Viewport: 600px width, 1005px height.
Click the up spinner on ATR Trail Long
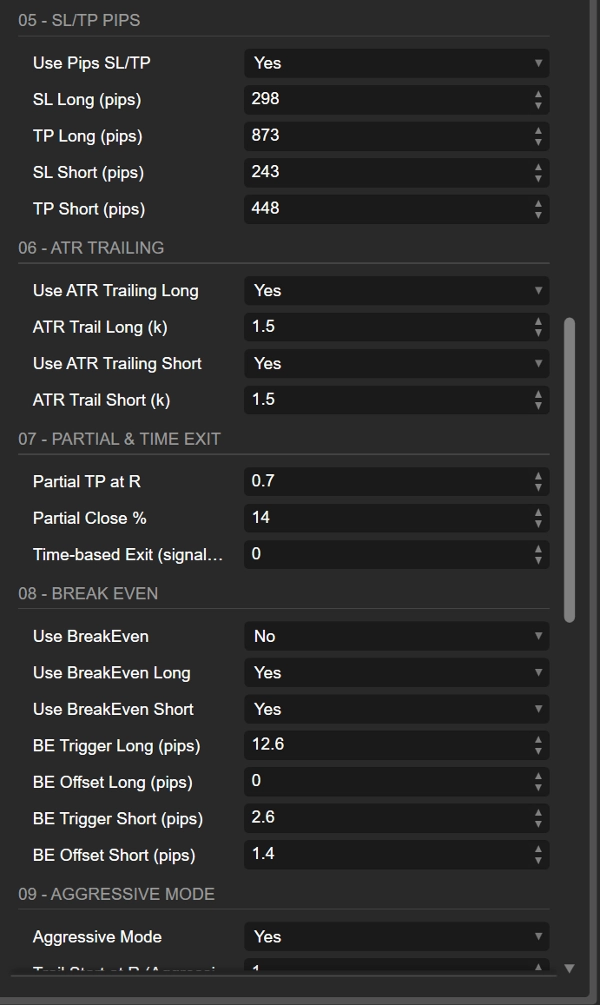pos(536,322)
